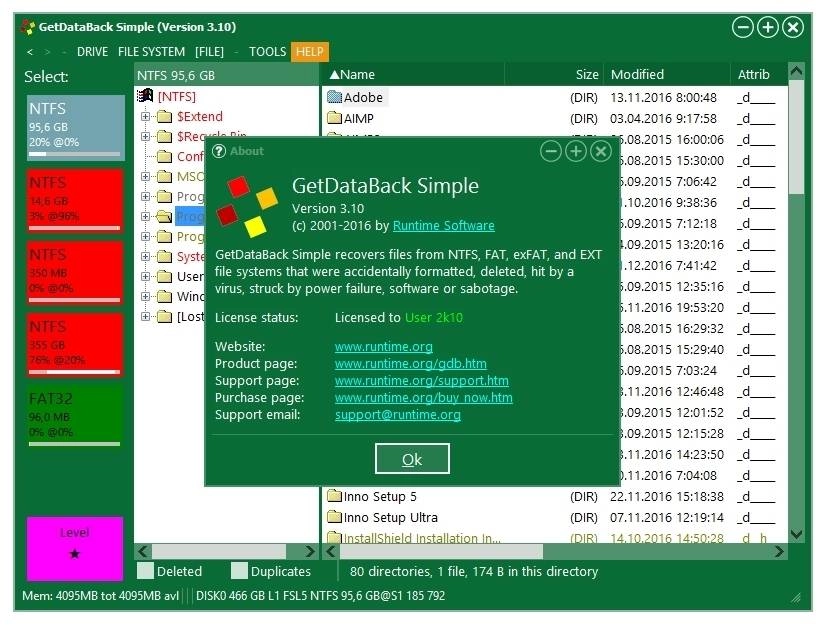Click the Adobe folder icon in file list
This screenshot has height=631, width=830.
[x=335, y=97]
